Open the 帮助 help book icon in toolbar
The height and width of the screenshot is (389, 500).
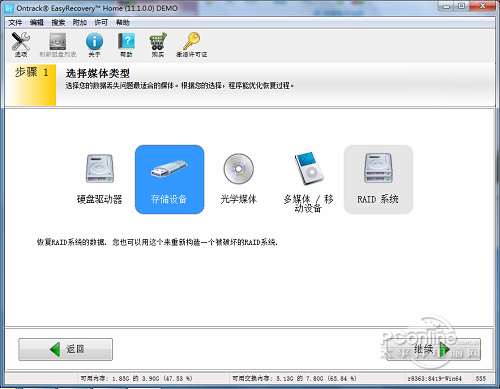(x=126, y=44)
